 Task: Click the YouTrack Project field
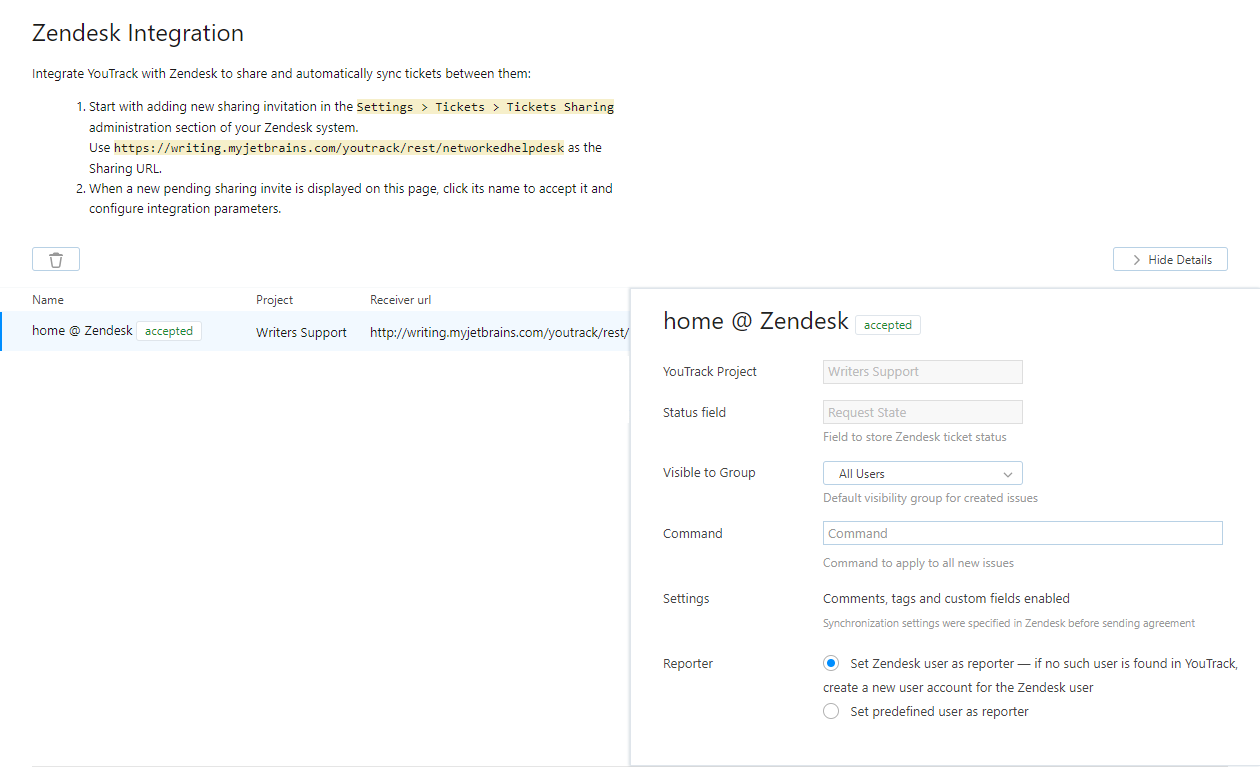coord(921,371)
